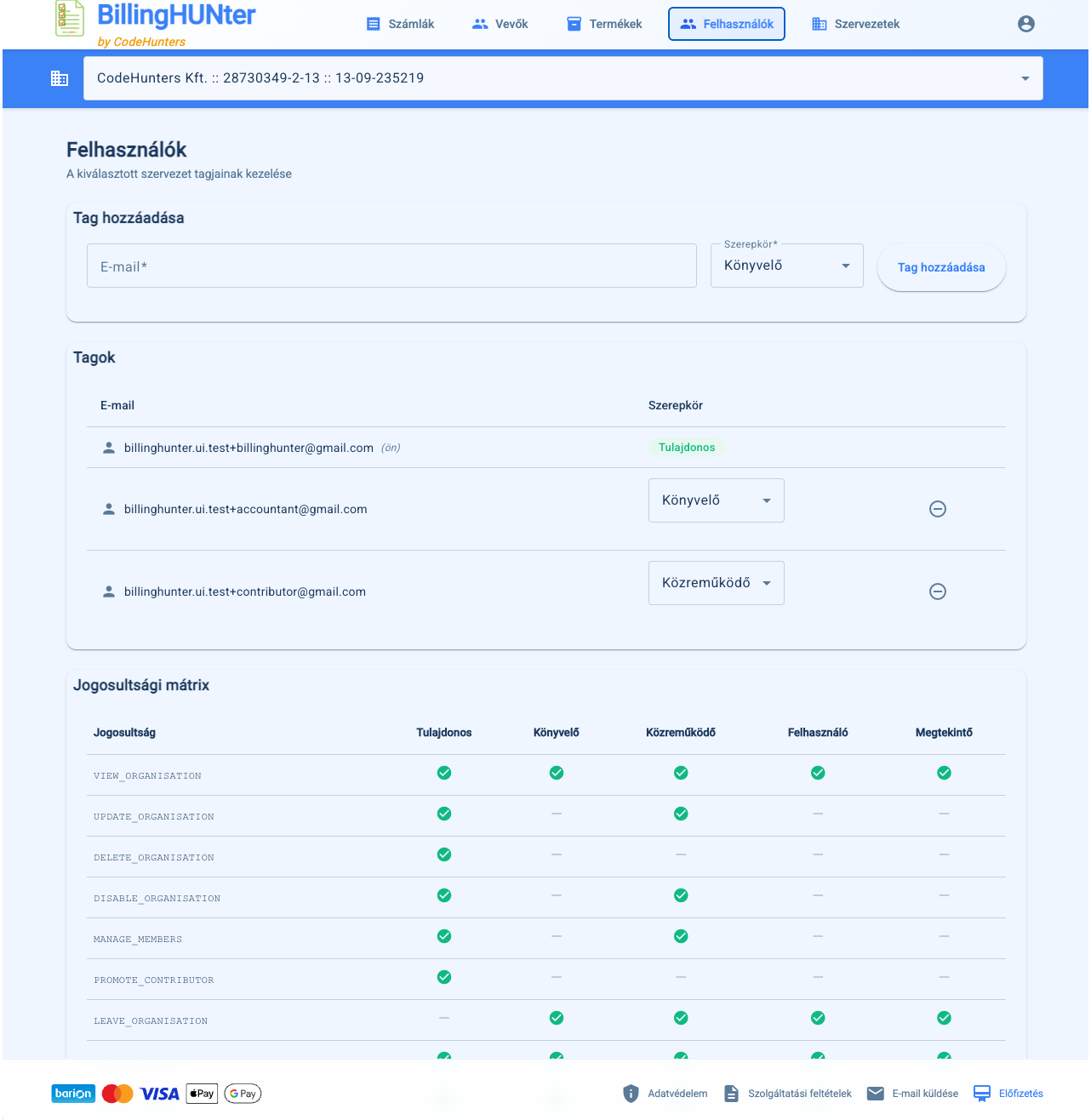This screenshot has height=1120, width=1091.
Task: Open the user account profile icon
Action: [x=1025, y=24]
